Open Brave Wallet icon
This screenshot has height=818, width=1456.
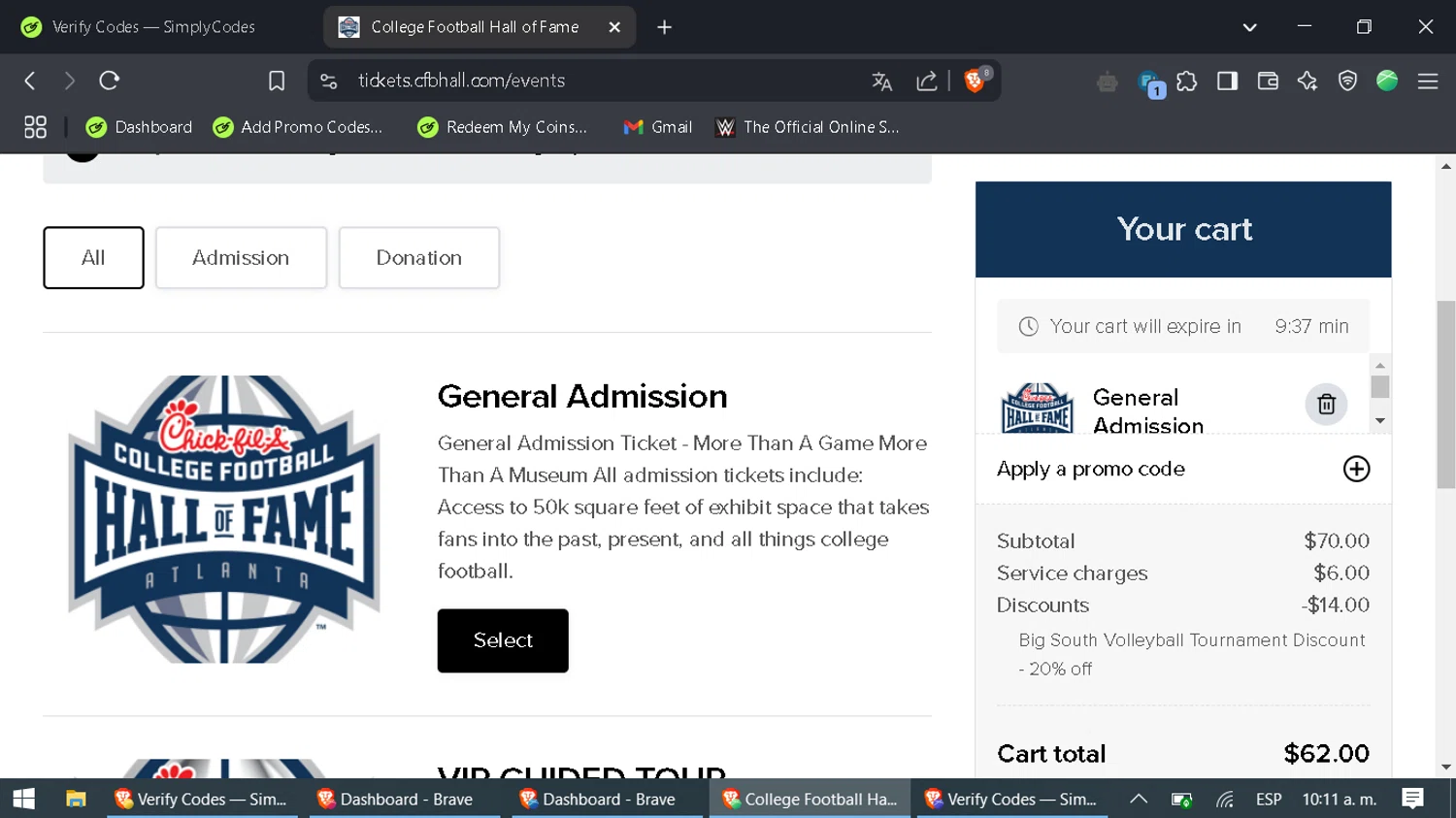[x=1268, y=82]
